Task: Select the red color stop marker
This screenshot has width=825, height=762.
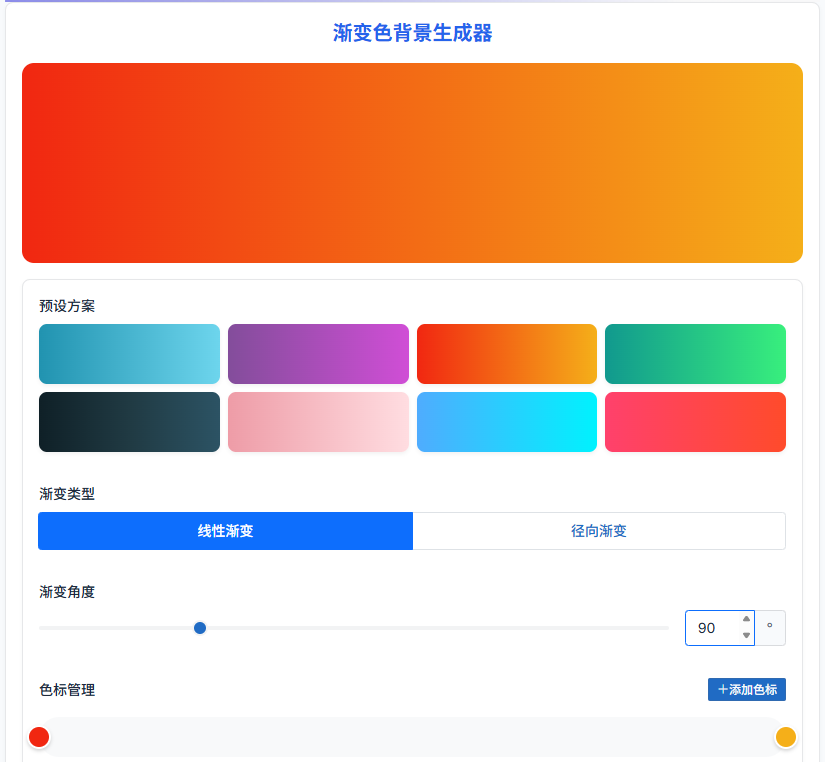Action: click(x=39, y=737)
